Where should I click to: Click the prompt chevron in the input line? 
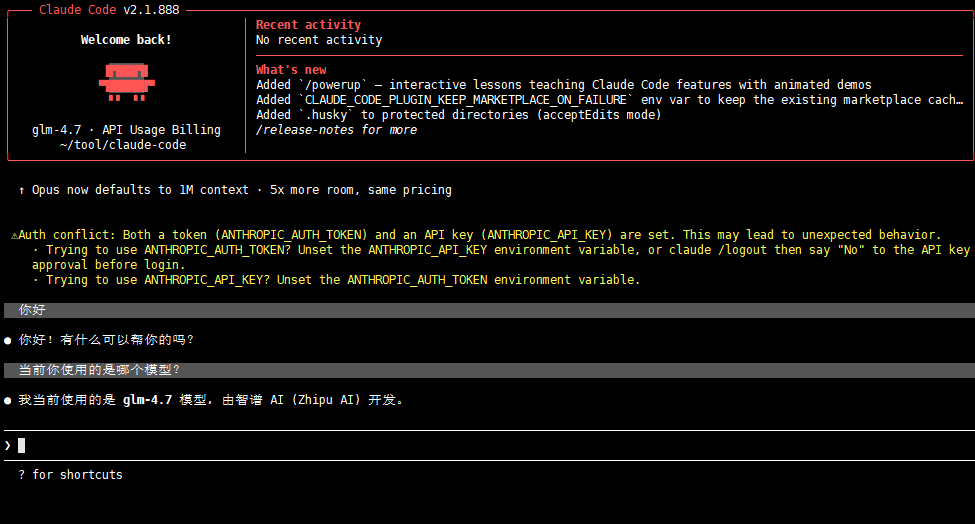7,445
